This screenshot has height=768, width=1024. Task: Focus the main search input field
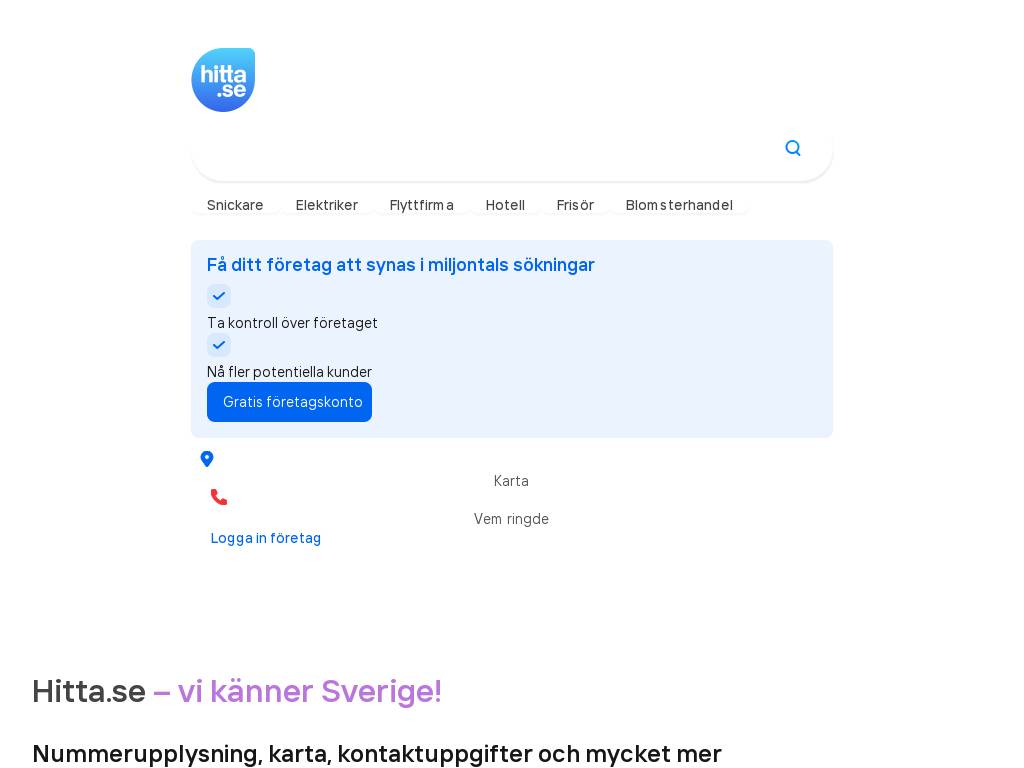480,149
